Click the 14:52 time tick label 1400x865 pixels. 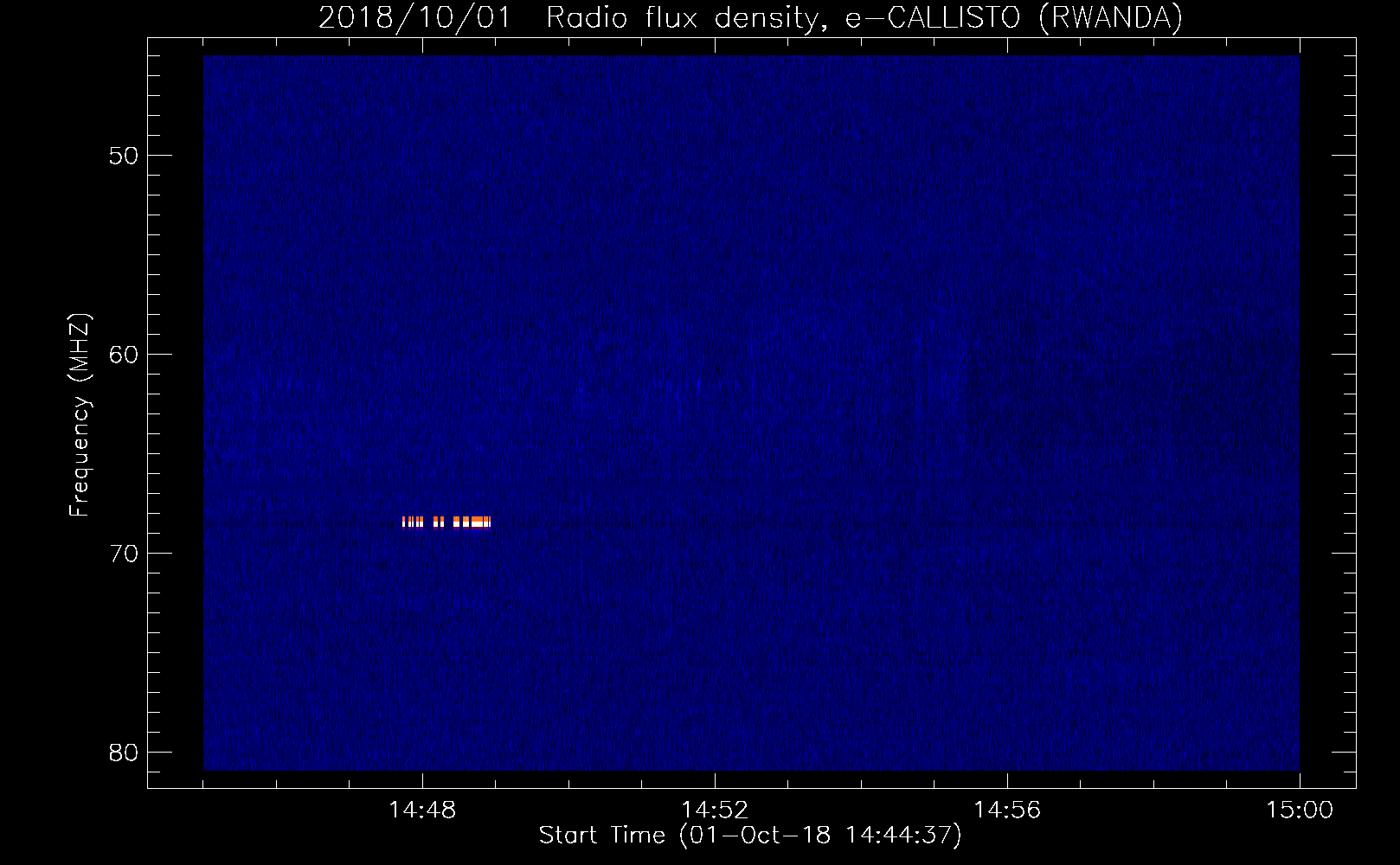[x=715, y=810]
